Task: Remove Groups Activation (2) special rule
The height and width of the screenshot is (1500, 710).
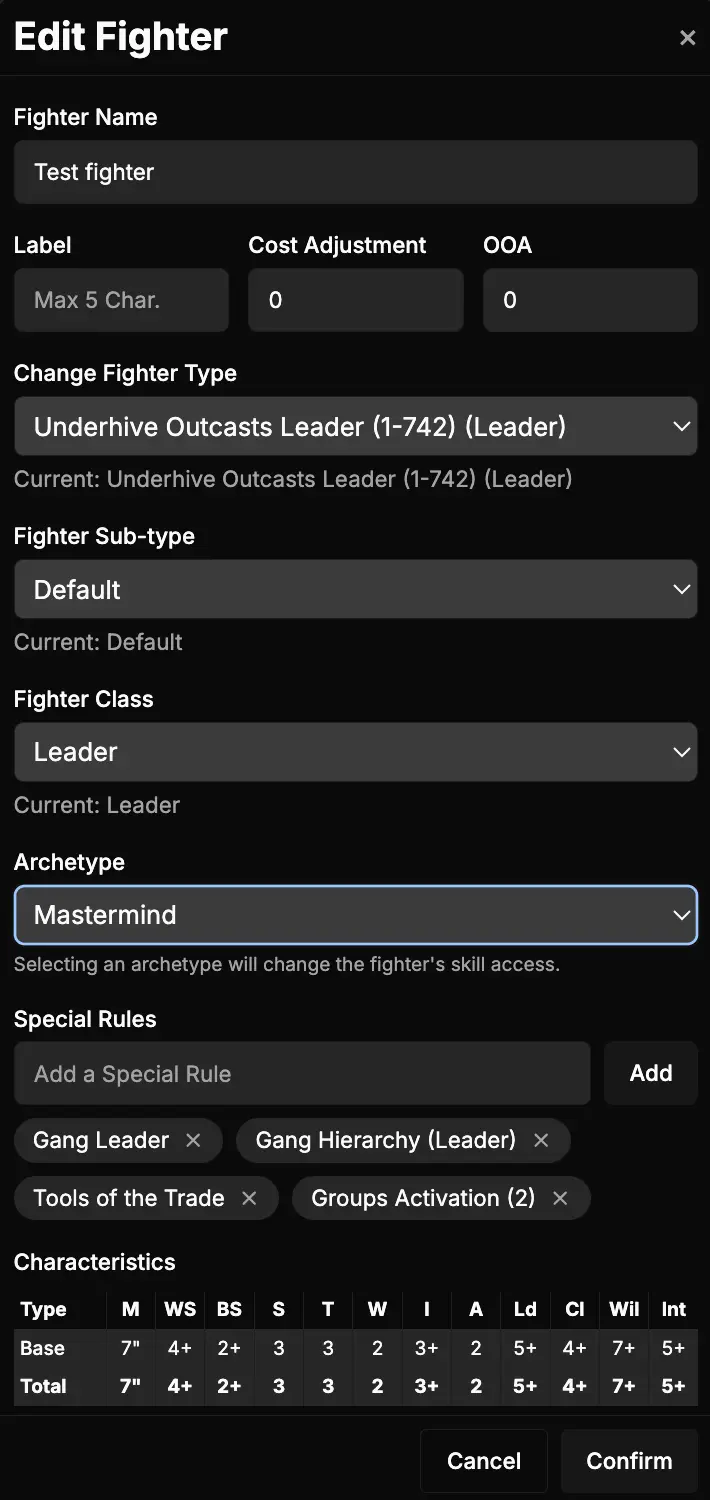Action: pos(560,1198)
